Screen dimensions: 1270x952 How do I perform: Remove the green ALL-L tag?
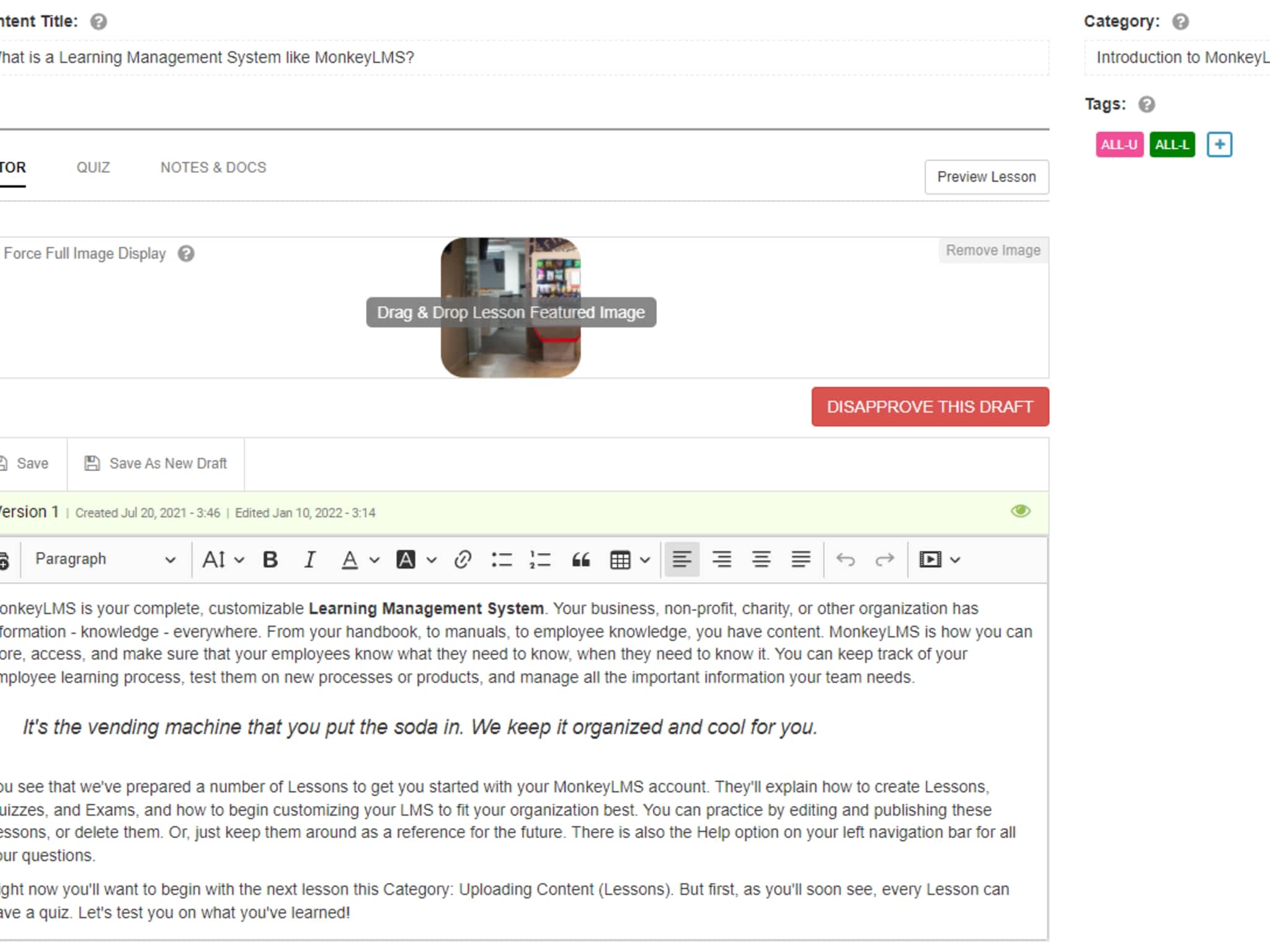coord(1171,144)
